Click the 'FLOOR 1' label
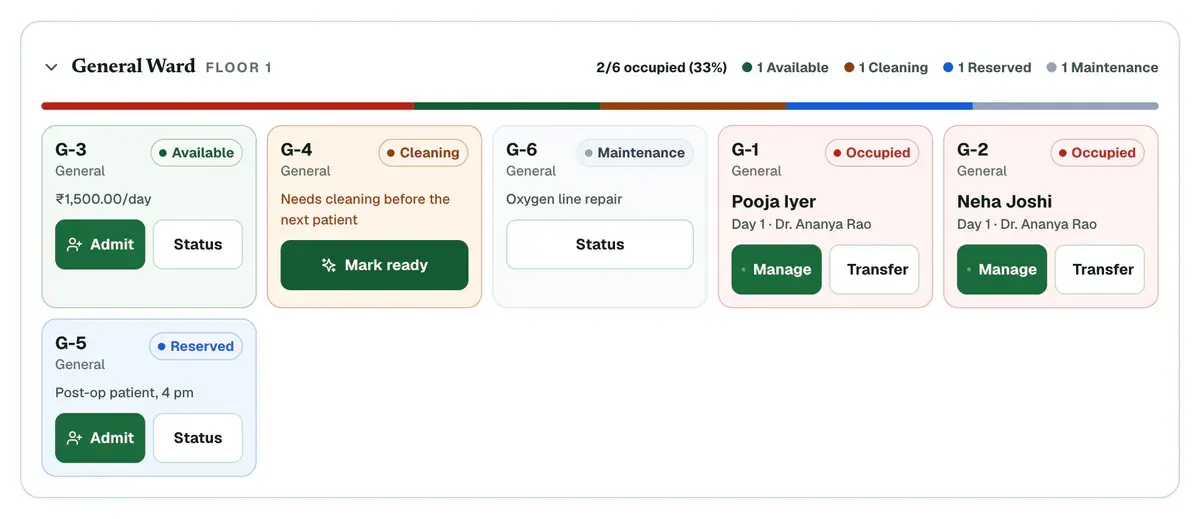 239,68
